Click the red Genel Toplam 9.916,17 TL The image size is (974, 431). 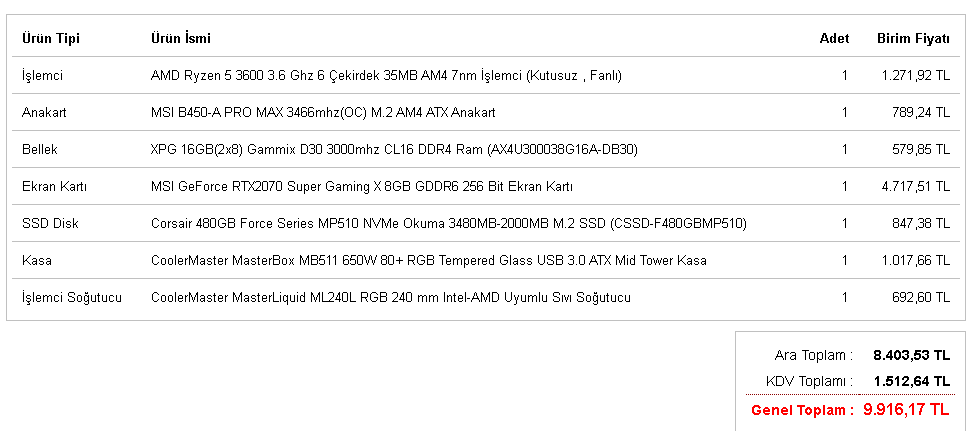(x=906, y=409)
